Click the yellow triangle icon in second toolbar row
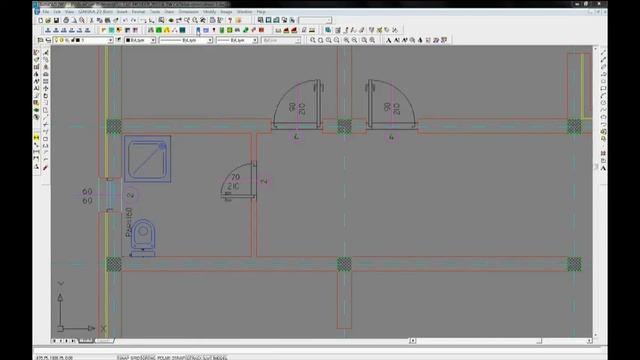This screenshot has width=640, height=360. [167, 30]
